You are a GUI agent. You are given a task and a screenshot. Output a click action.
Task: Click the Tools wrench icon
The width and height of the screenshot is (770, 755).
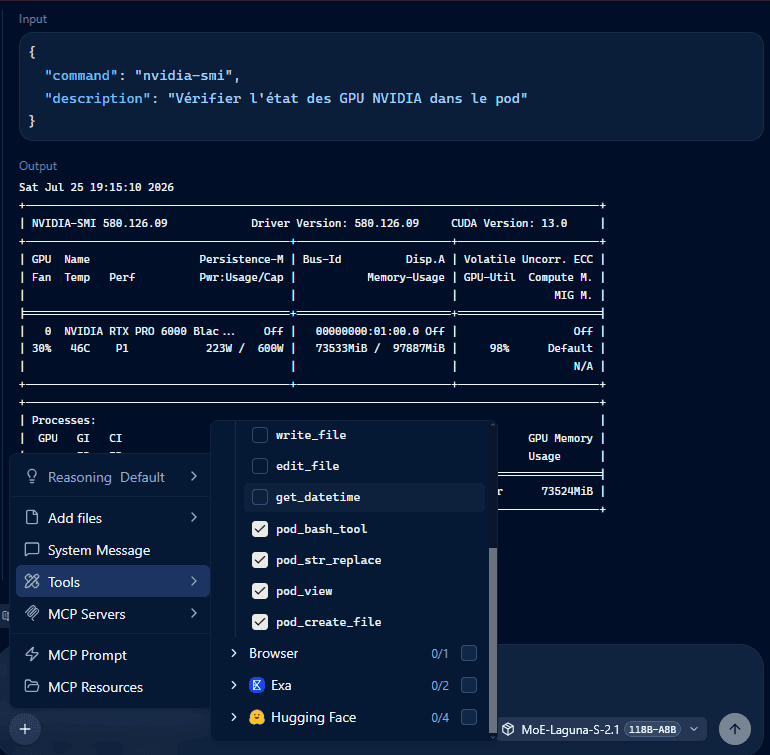pos(32,581)
